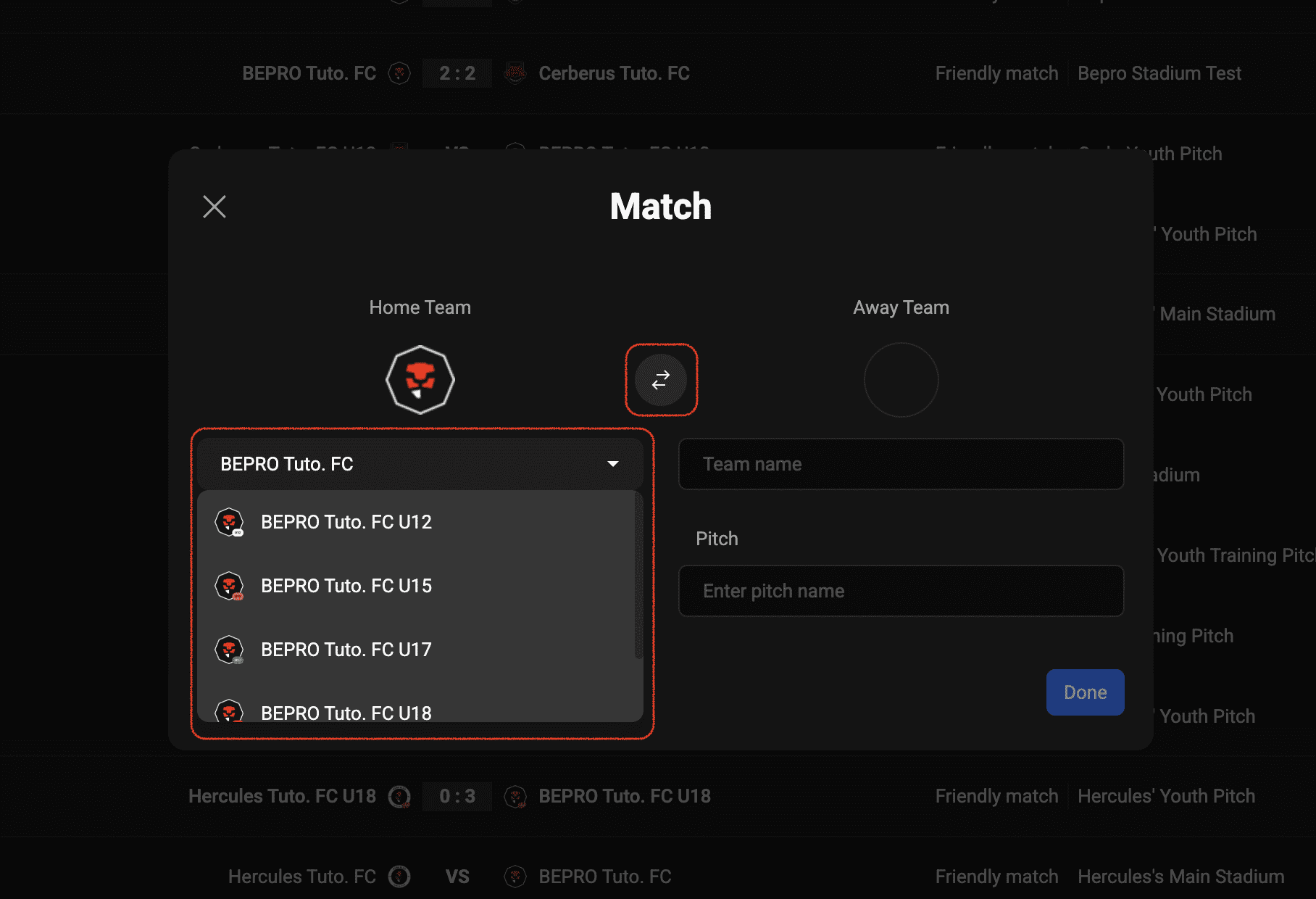Click Hercules's Main Stadium text
Image resolution: width=1316 pixels, height=899 pixels.
tap(1181, 877)
